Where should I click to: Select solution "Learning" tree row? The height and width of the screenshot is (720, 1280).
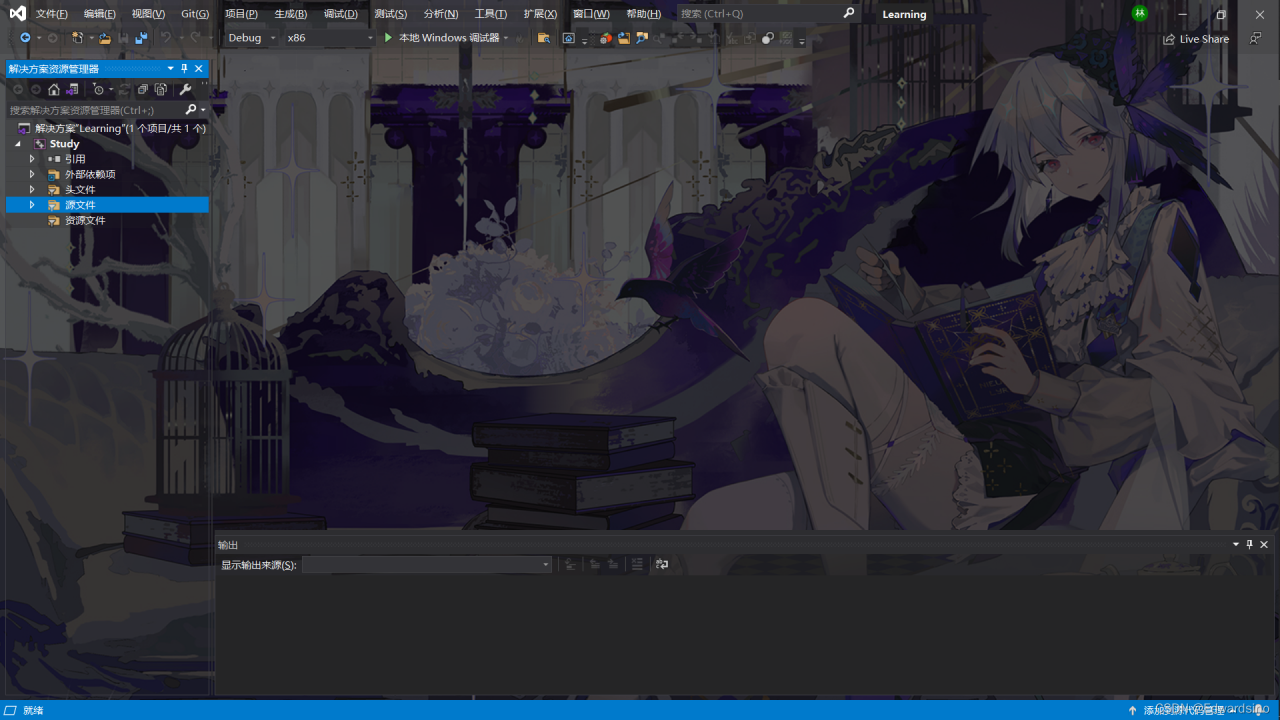(107, 129)
